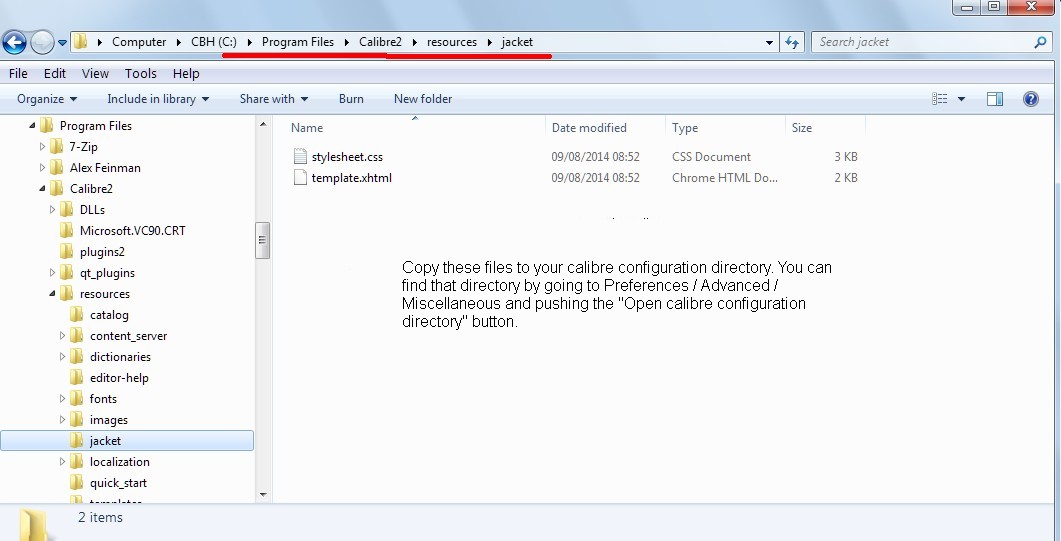
Task: Open the Organize dropdown
Action: click(x=47, y=99)
